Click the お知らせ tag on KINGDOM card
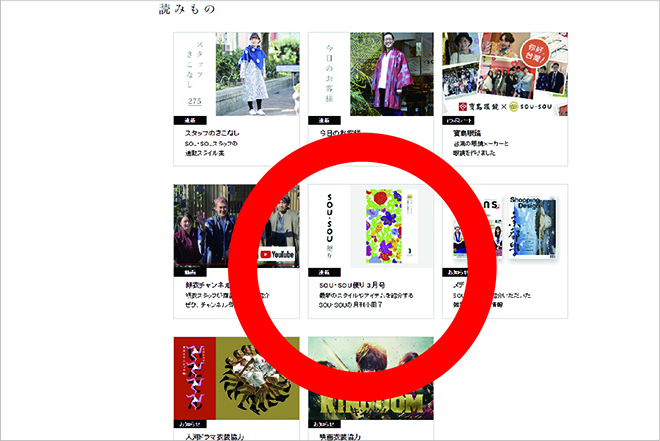This screenshot has height=441, width=660. coord(324,424)
